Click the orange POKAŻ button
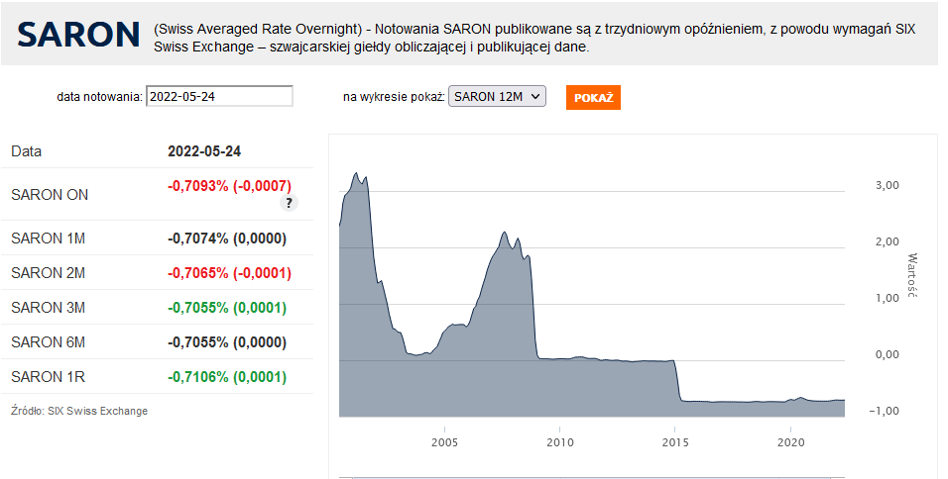 pos(593,98)
